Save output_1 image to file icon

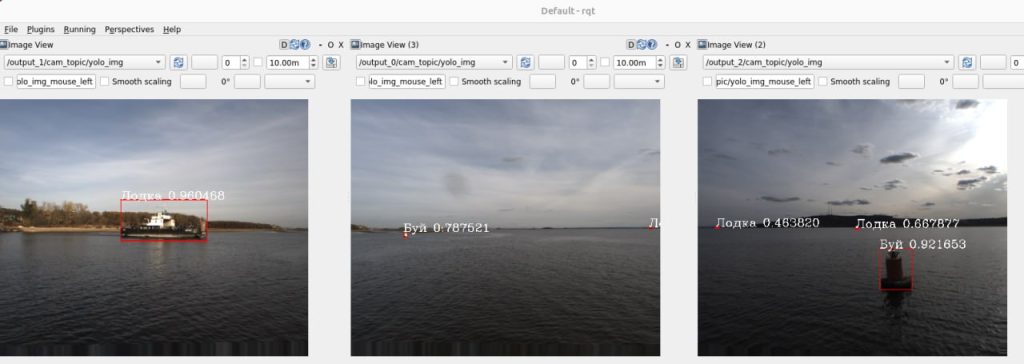(x=332, y=63)
